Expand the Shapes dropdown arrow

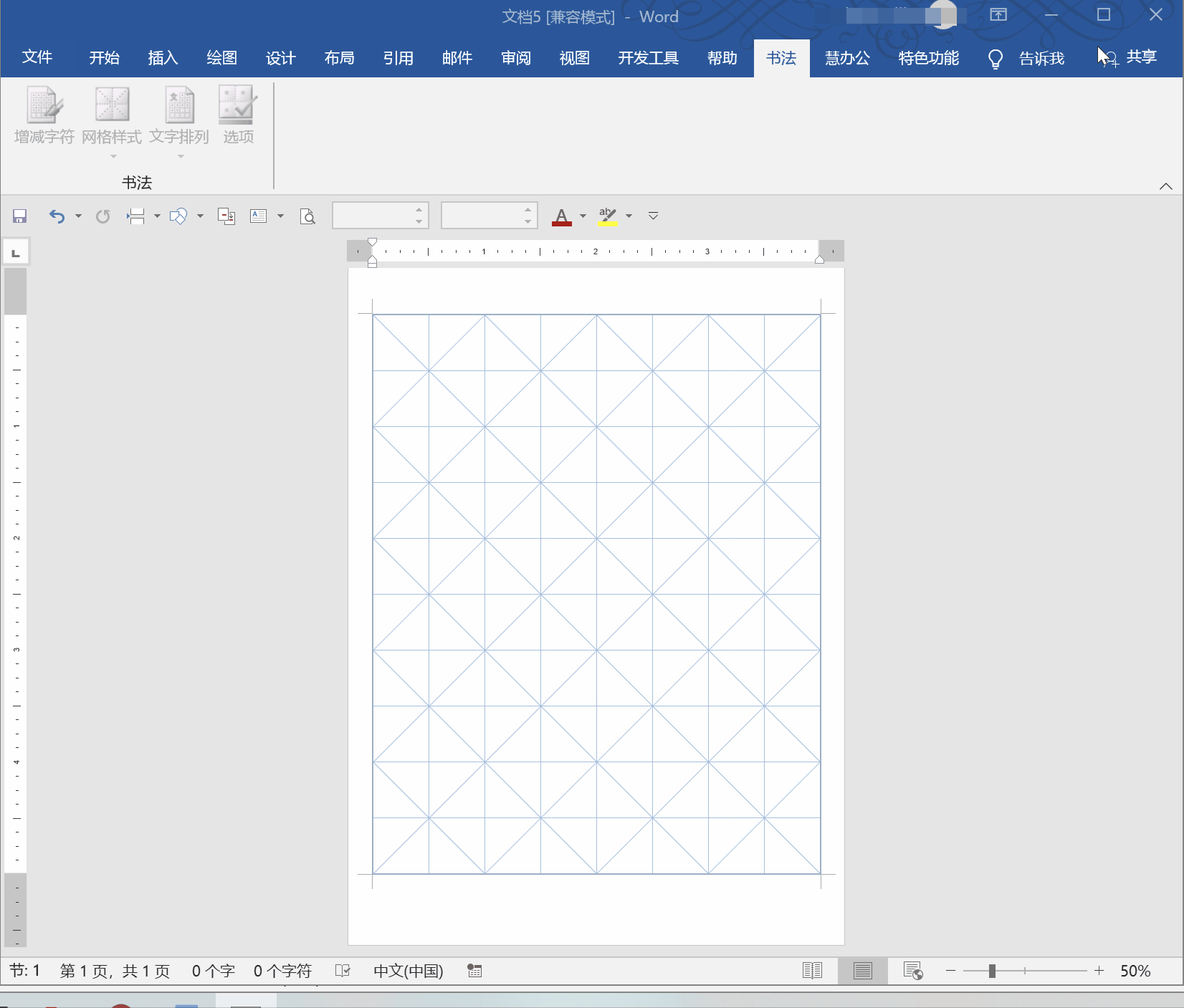200,216
